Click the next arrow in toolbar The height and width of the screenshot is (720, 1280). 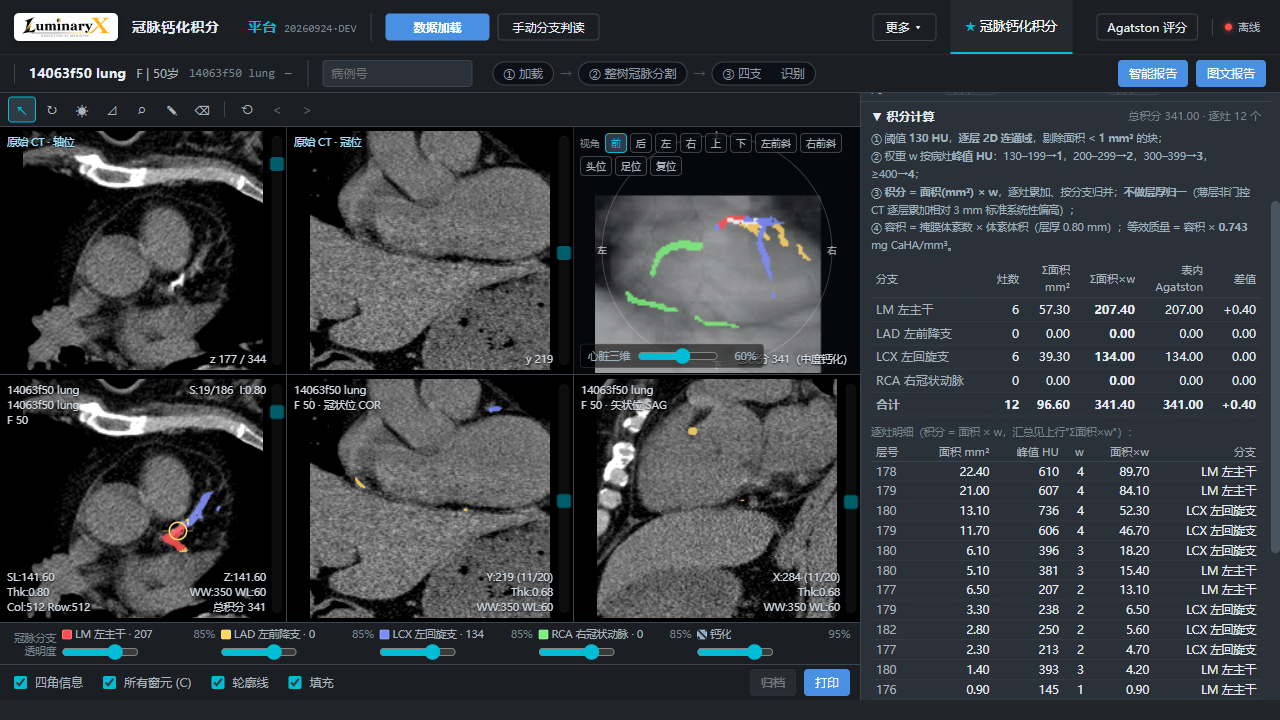(x=307, y=110)
